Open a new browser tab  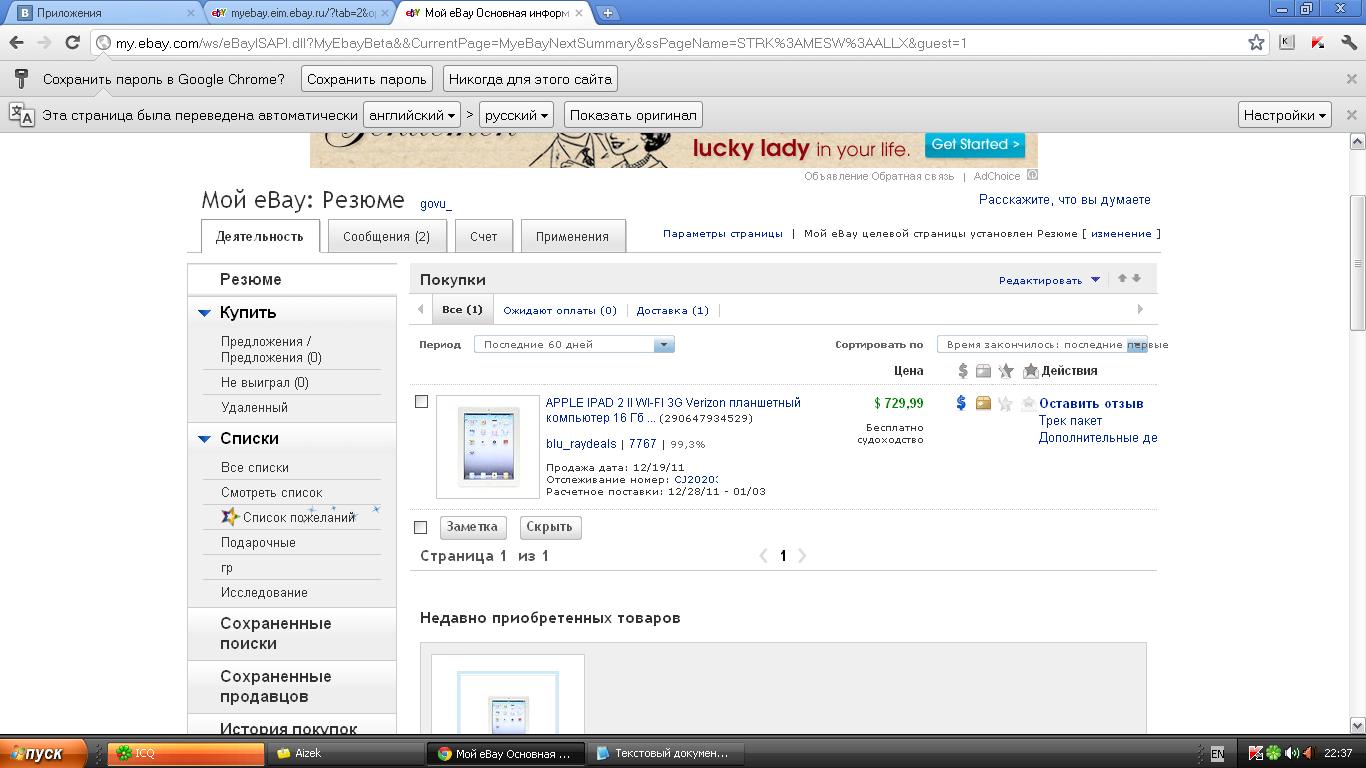pos(607,13)
